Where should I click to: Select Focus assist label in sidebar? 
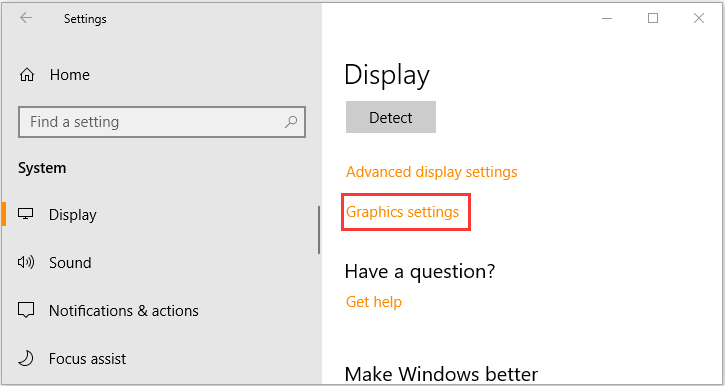click(87, 359)
